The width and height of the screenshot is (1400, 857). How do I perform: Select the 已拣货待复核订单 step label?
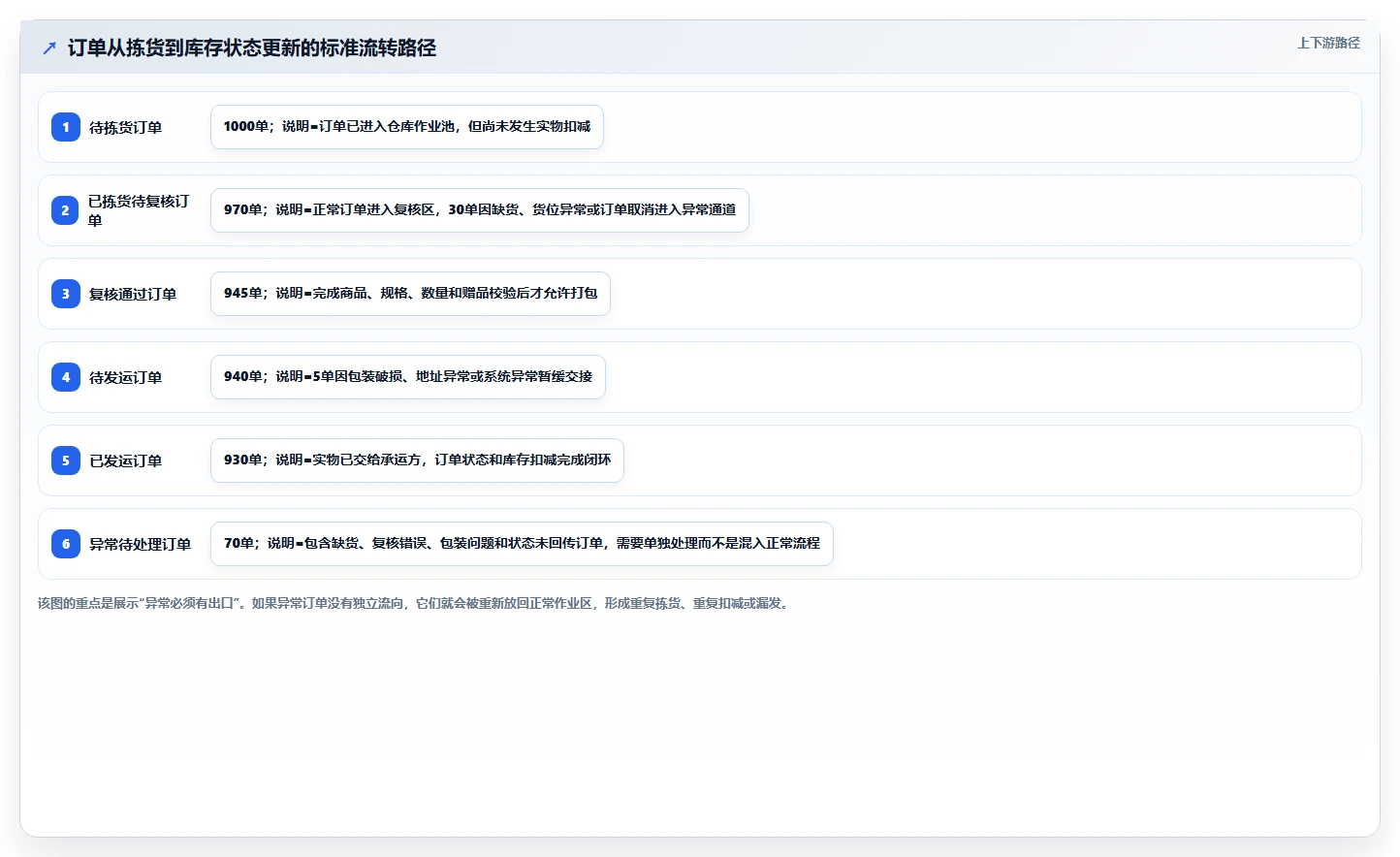point(139,210)
